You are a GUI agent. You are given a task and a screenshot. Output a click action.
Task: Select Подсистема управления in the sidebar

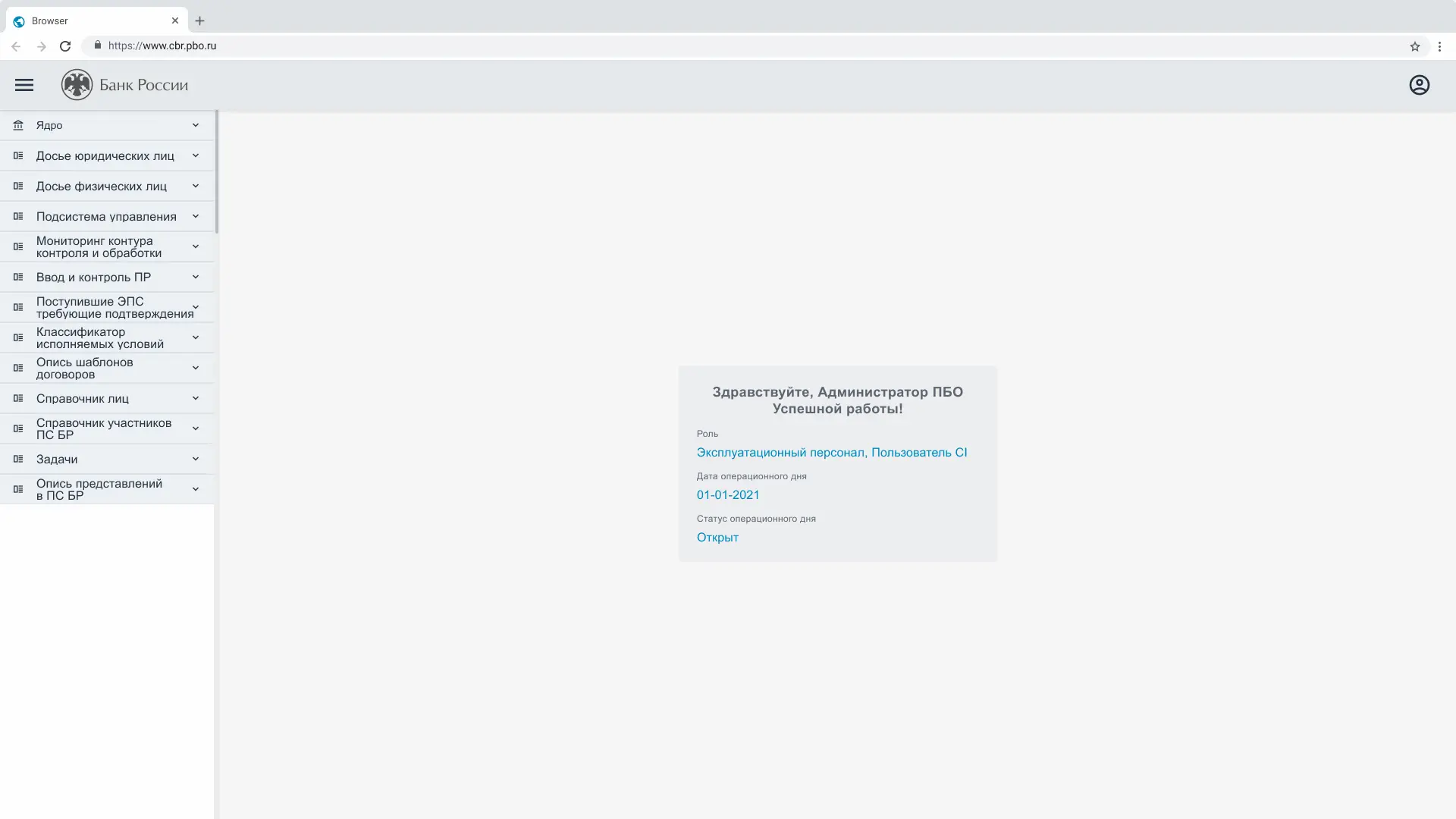pyautogui.click(x=106, y=216)
